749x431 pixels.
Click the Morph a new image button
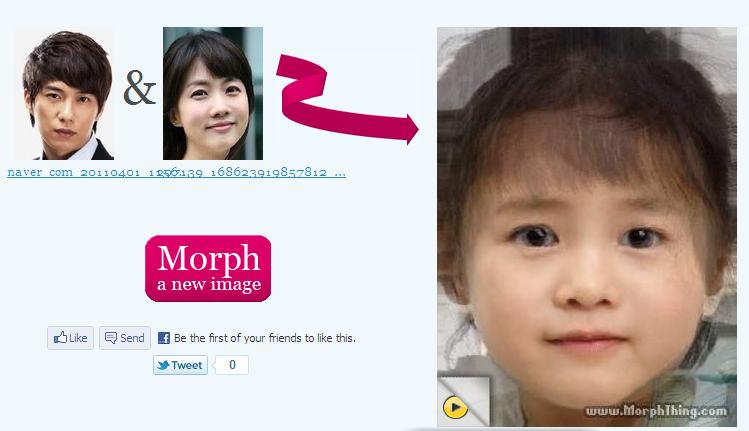(208, 269)
